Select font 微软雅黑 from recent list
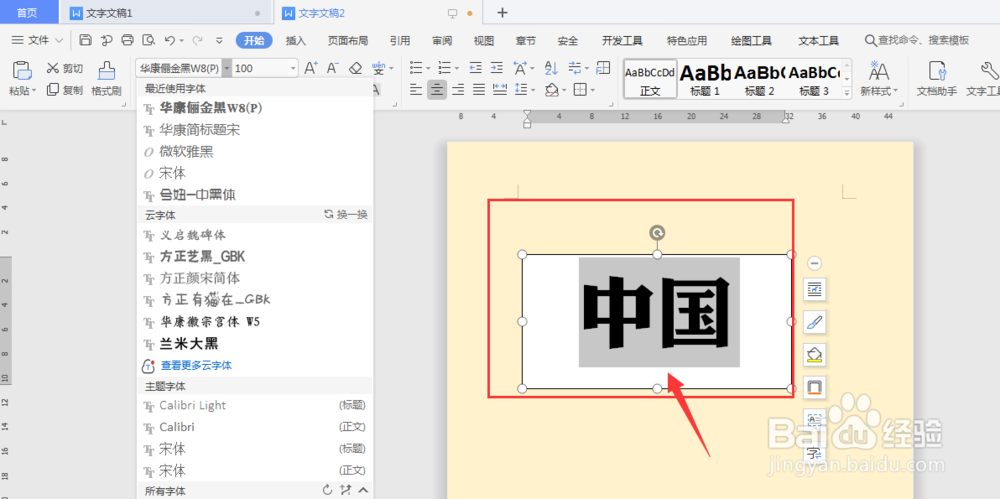This screenshot has height=499, width=1000. 255,151
